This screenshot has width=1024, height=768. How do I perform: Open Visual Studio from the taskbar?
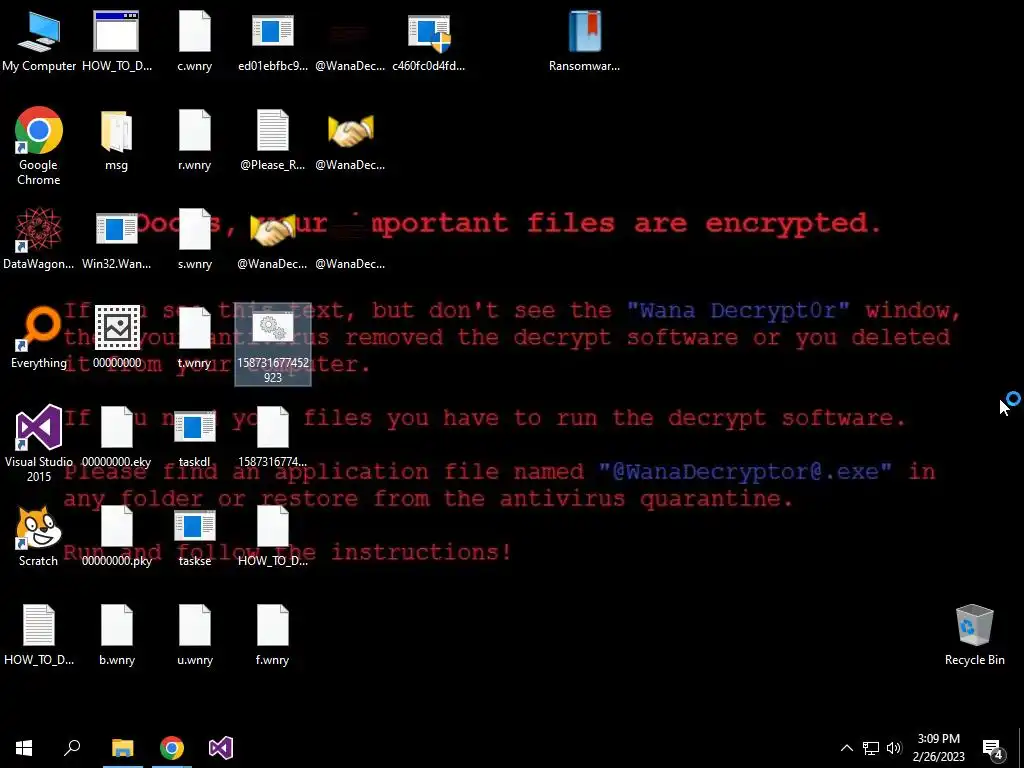coord(221,748)
